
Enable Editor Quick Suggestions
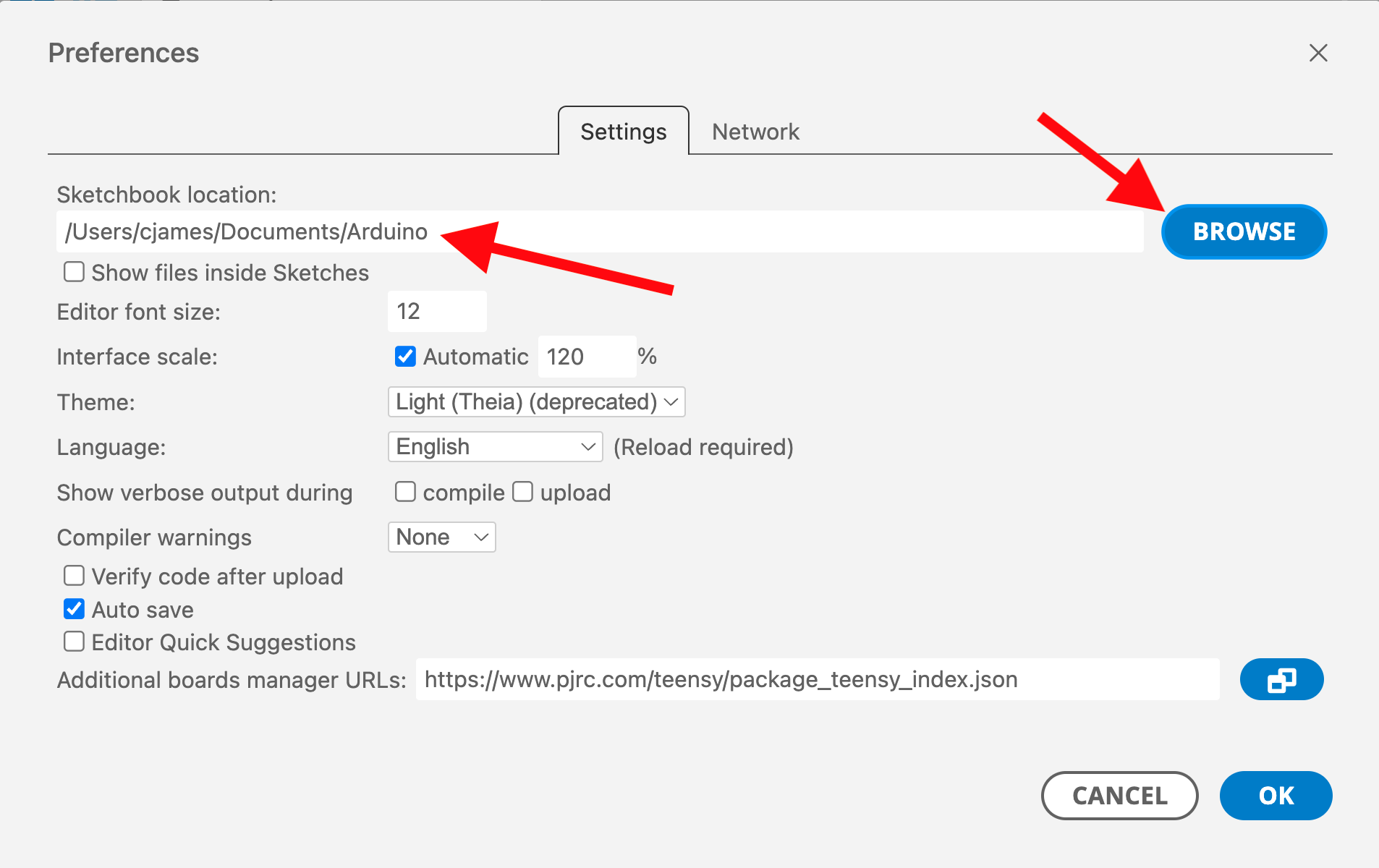(x=74, y=642)
